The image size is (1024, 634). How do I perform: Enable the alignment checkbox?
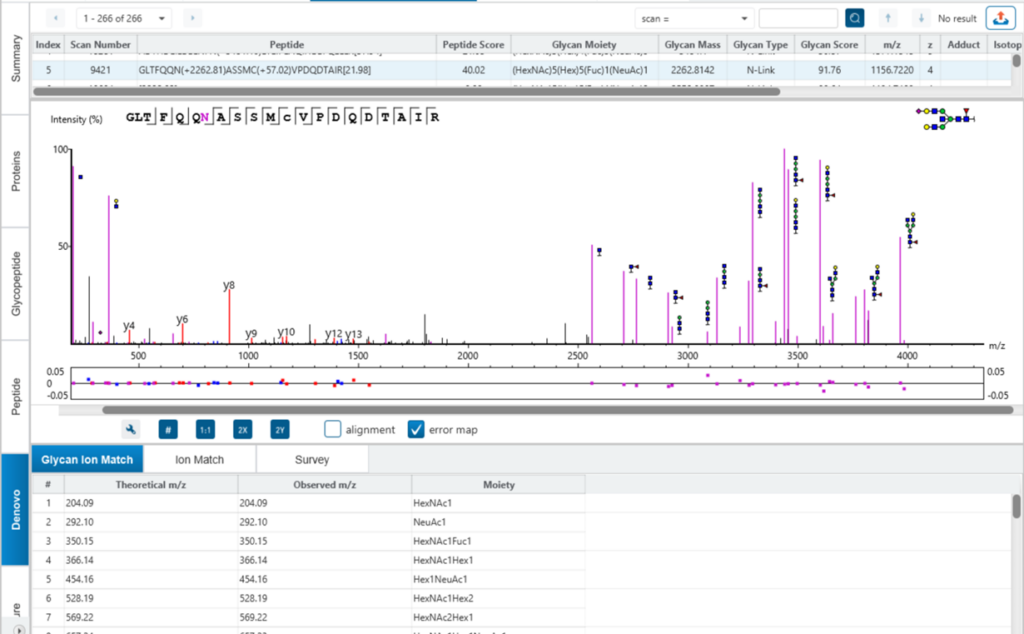(332, 429)
